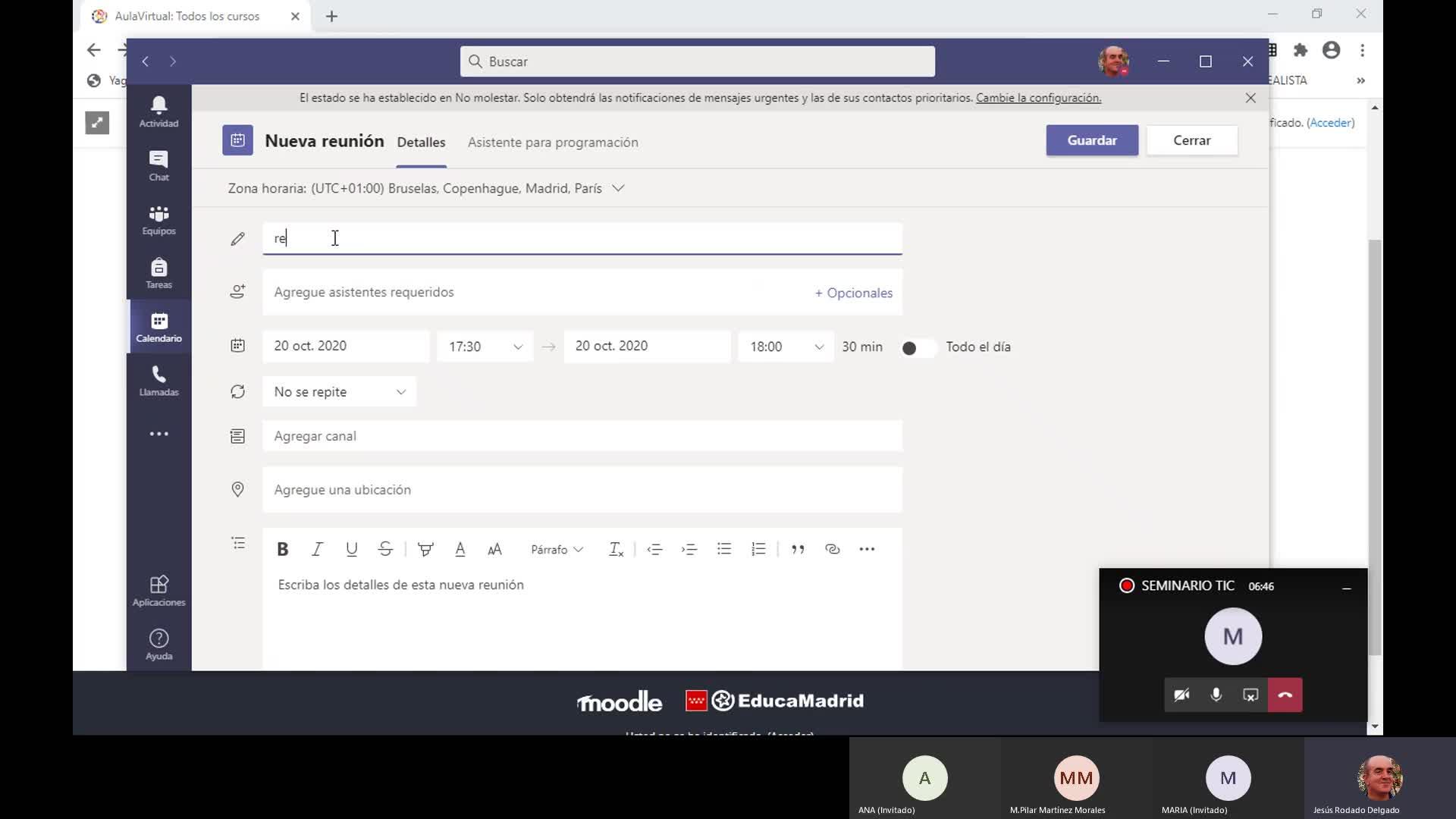Image resolution: width=1456 pixels, height=819 pixels.
Task: Click the Bold formatting icon
Action: tap(282, 549)
